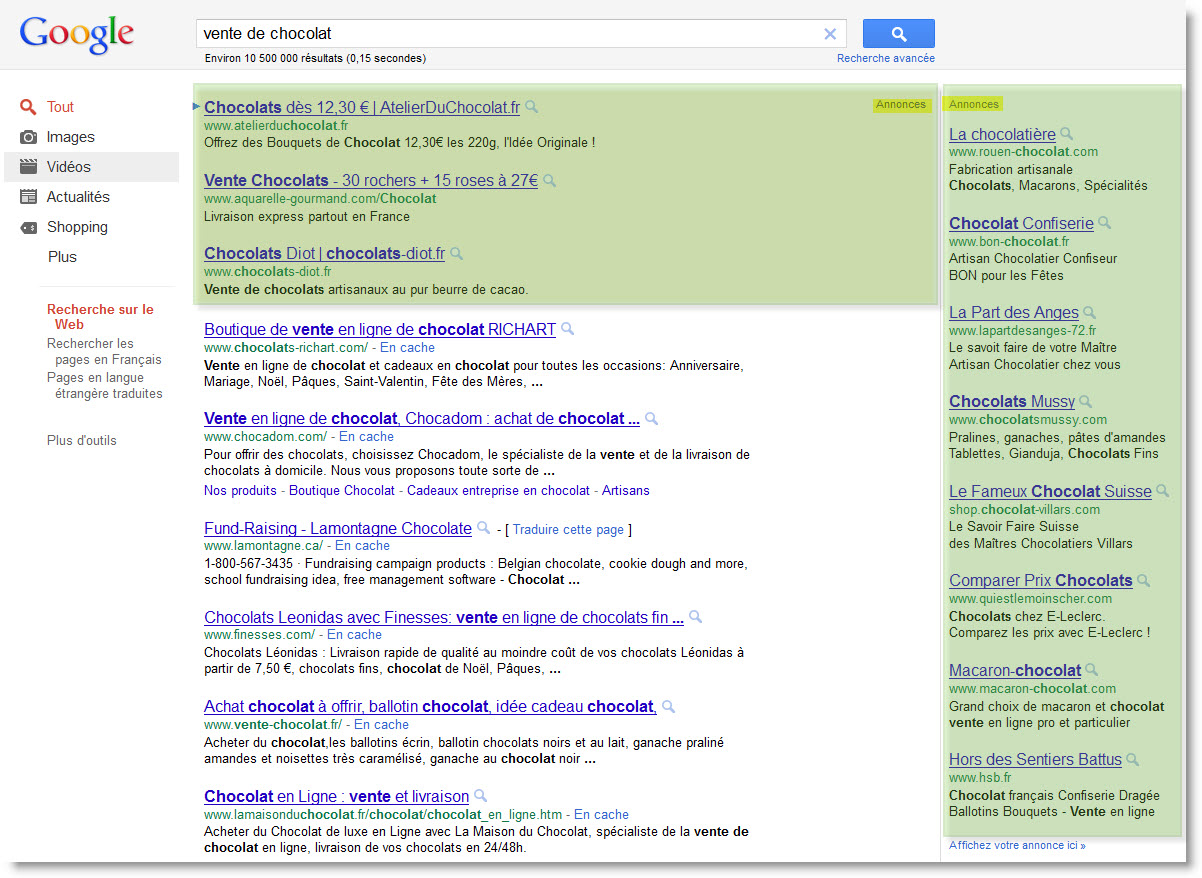This screenshot has width=1202, height=878.
Task: Open the cached copy of lamaisonduchocolat.fr
Action: coord(601,814)
